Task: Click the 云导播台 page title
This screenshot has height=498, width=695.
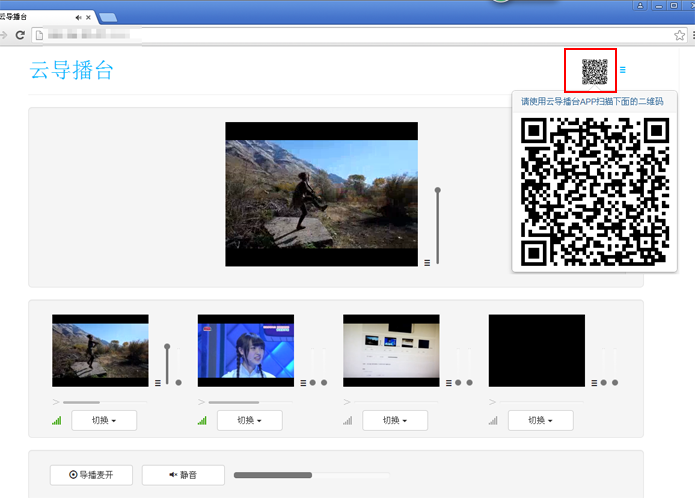Action: [x=72, y=70]
